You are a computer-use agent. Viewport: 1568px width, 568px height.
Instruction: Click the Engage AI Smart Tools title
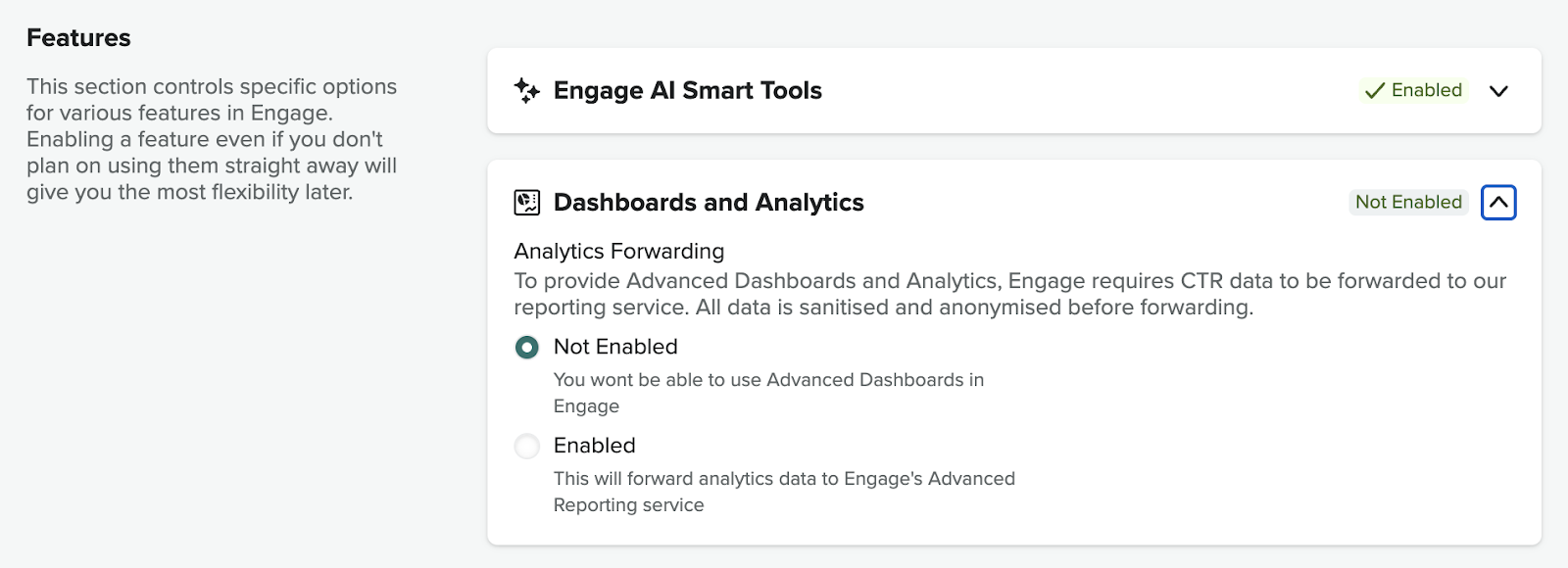(x=687, y=90)
